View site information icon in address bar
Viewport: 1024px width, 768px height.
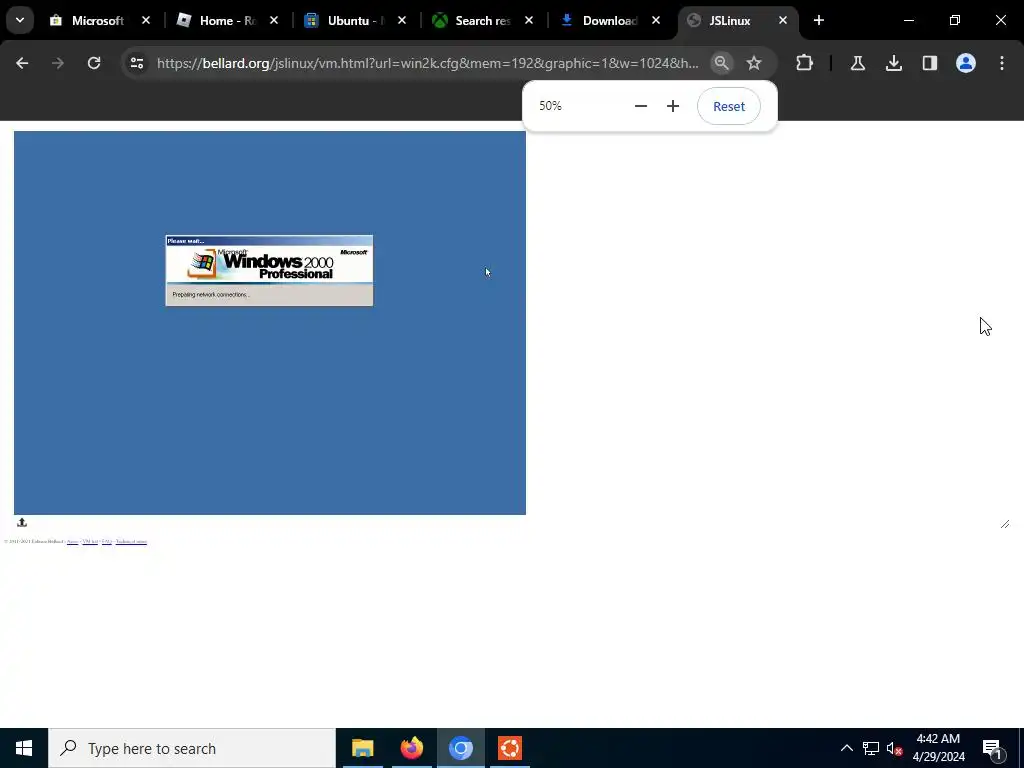click(x=136, y=63)
